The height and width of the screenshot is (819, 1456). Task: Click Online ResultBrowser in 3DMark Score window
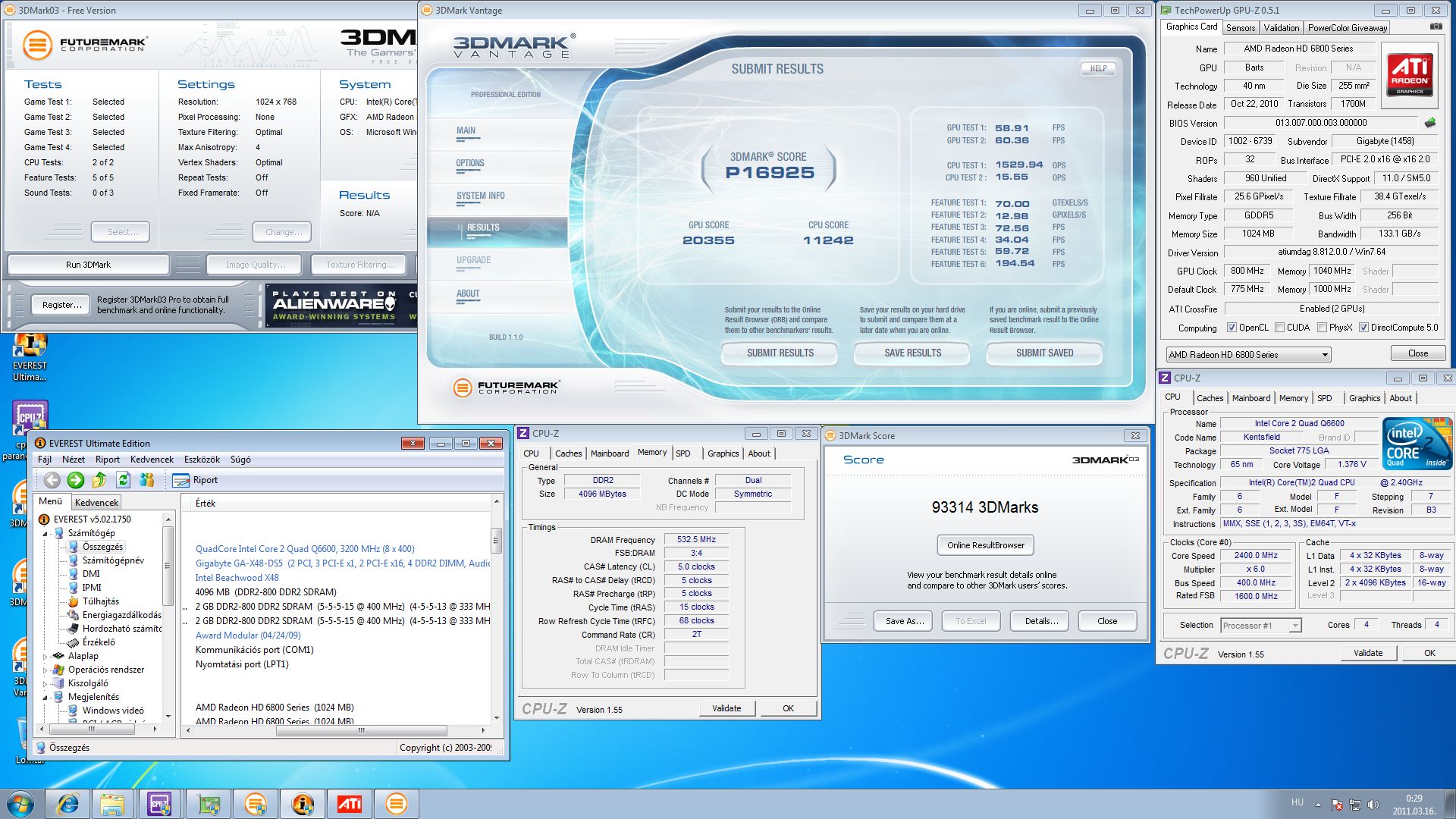(x=985, y=545)
